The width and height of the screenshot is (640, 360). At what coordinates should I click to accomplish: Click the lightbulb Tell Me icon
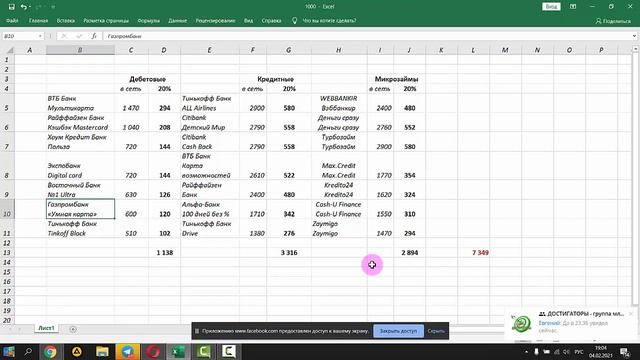tap(294, 20)
